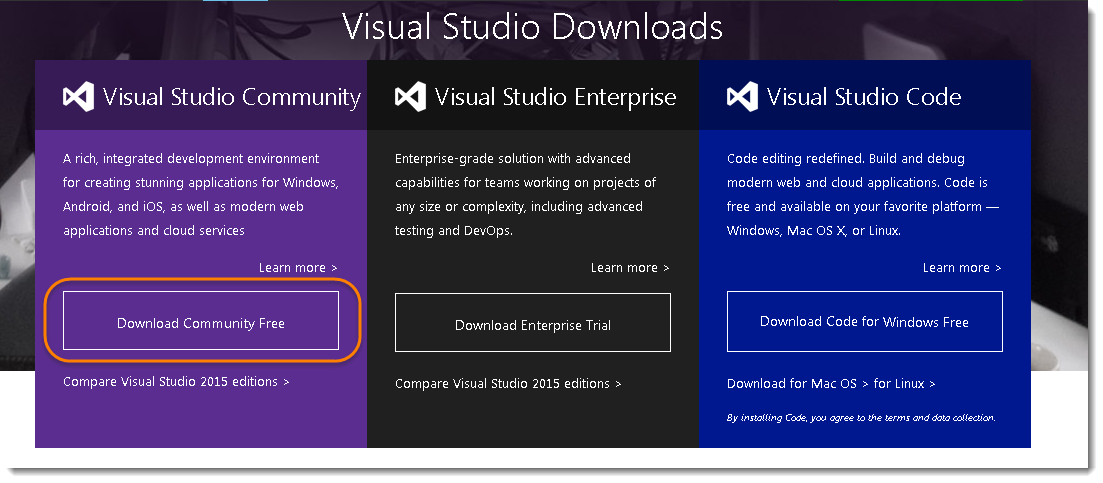Open Download for Mac OS link

tap(798, 384)
